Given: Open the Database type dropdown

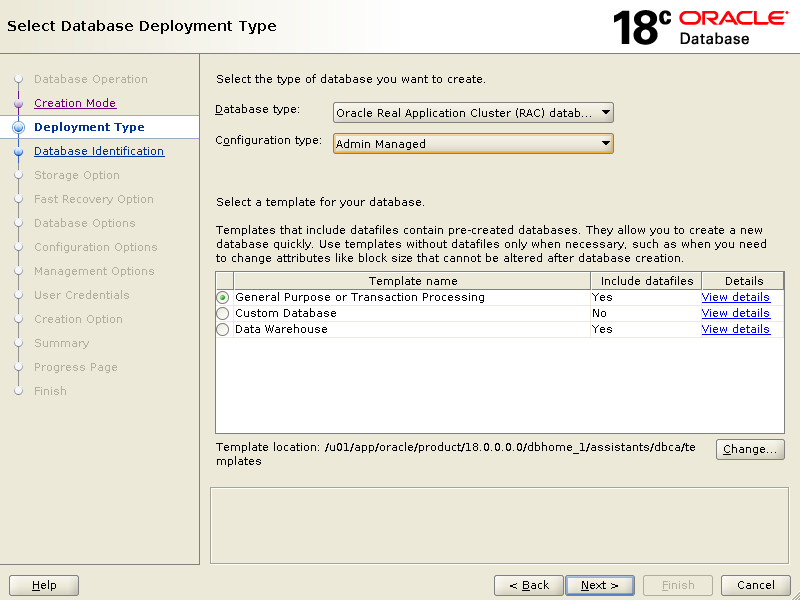Looking at the screenshot, I should point(473,113).
